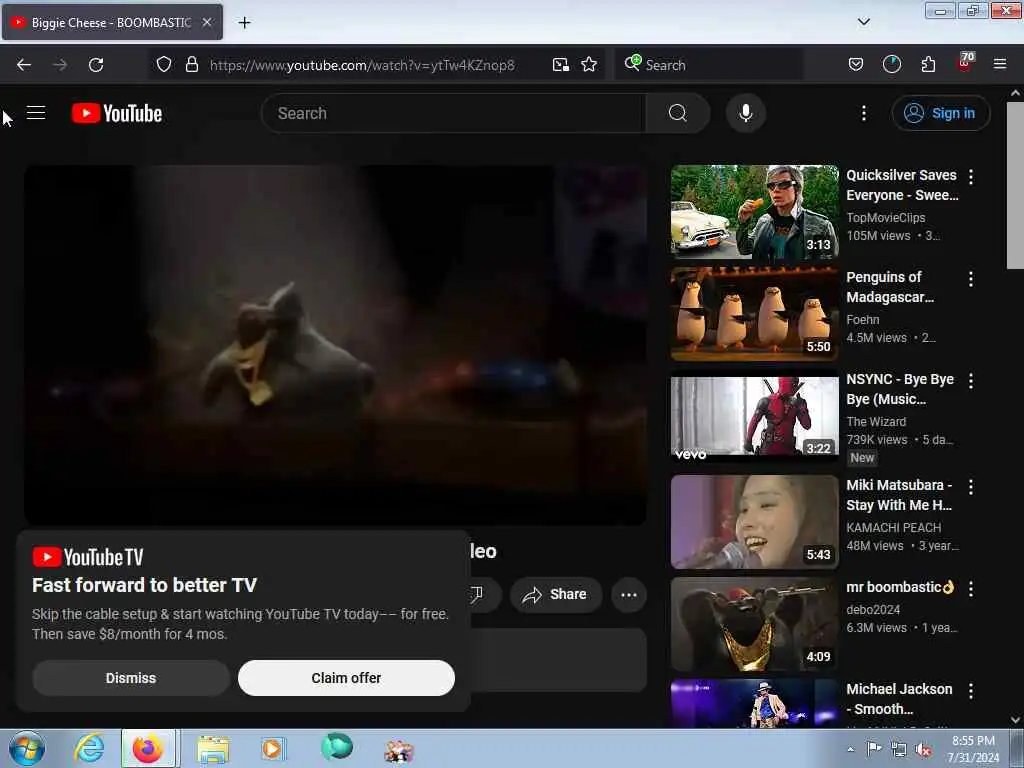Click the page scrollbar up arrow
This screenshot has width=1024, height=768.
[x=1015, y=93]
